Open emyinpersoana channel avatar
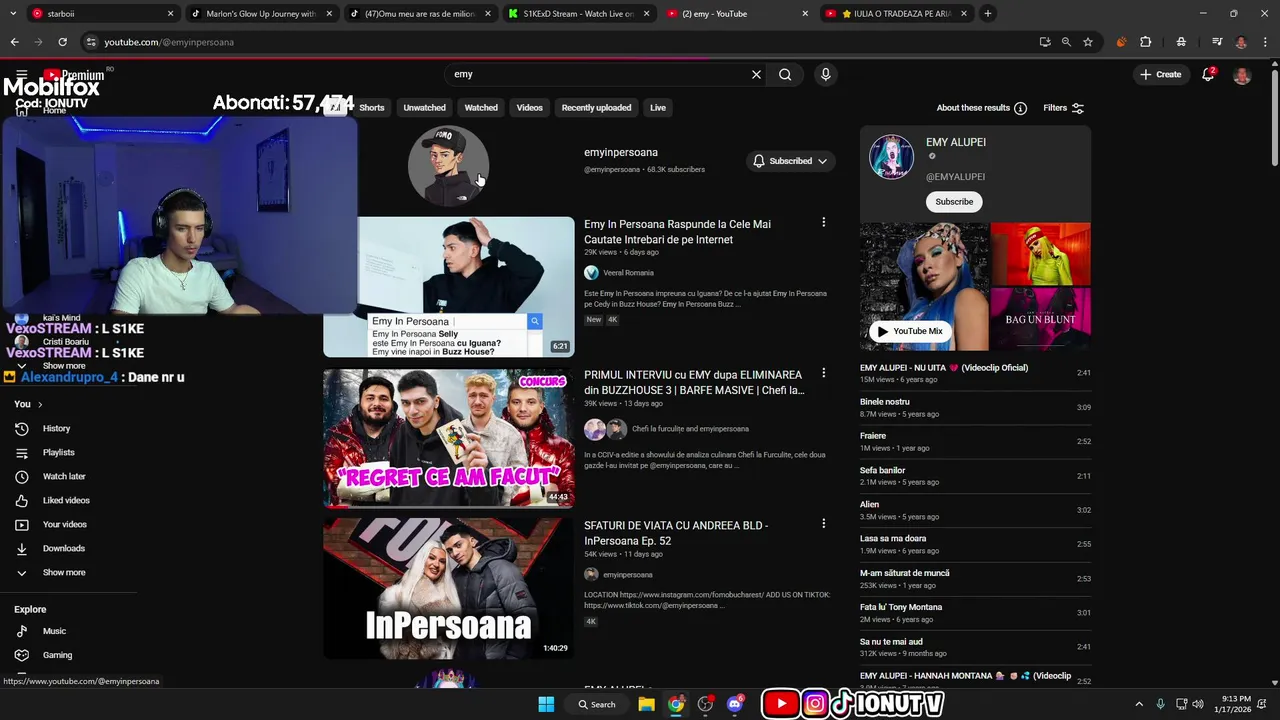The height and width of the screenshot is (720, 1280). [x=448, y=165]
